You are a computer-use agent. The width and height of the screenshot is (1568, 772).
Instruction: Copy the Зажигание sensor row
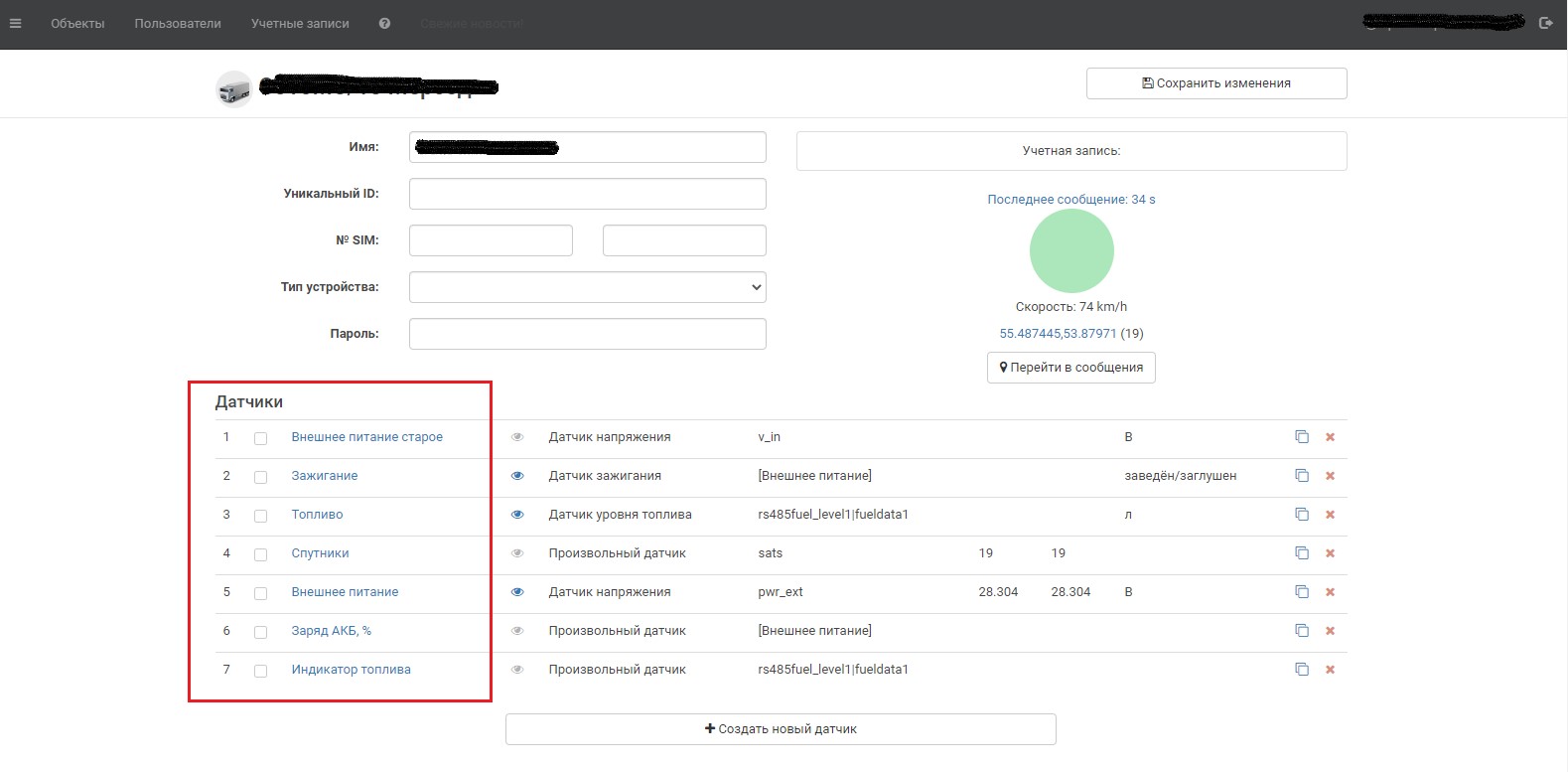click(x=1301, y=476)
